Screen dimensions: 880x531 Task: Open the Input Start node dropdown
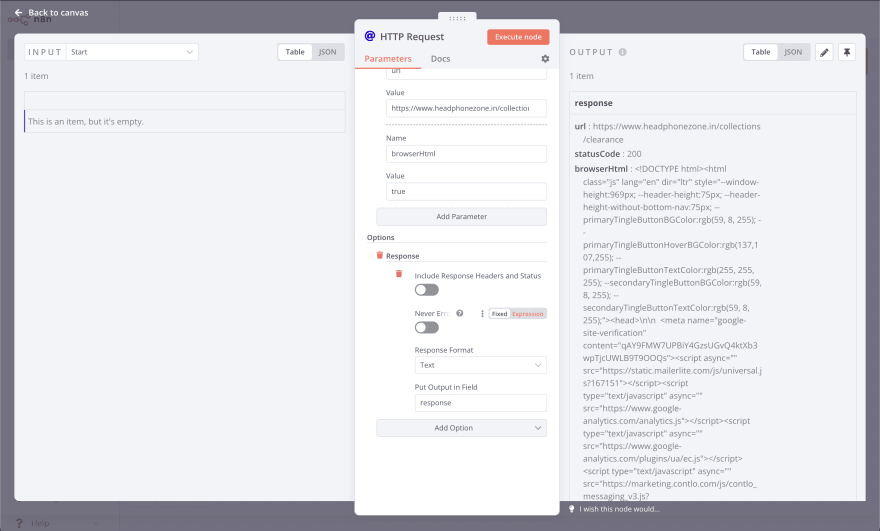tap(132, 52)
